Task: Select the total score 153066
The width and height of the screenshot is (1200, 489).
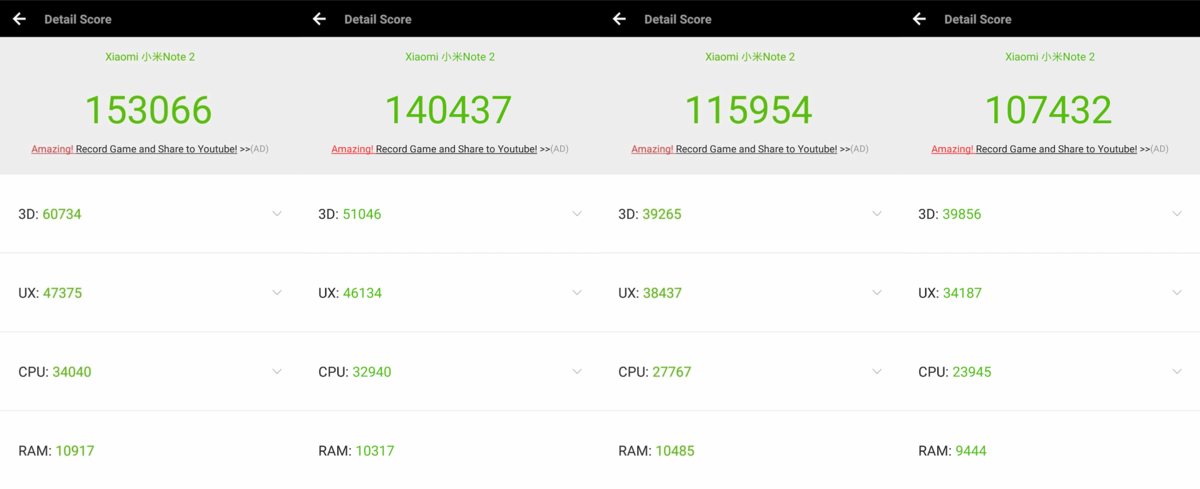Action: (149, 110)
